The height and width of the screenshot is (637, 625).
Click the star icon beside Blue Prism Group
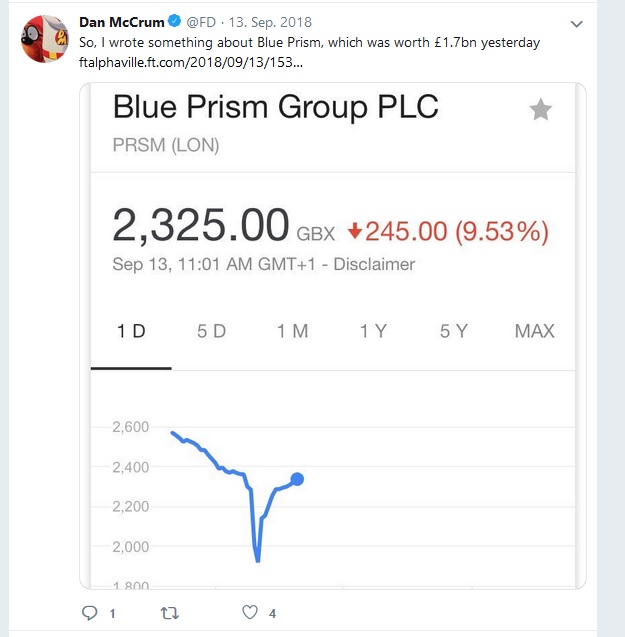coord(540,110)
